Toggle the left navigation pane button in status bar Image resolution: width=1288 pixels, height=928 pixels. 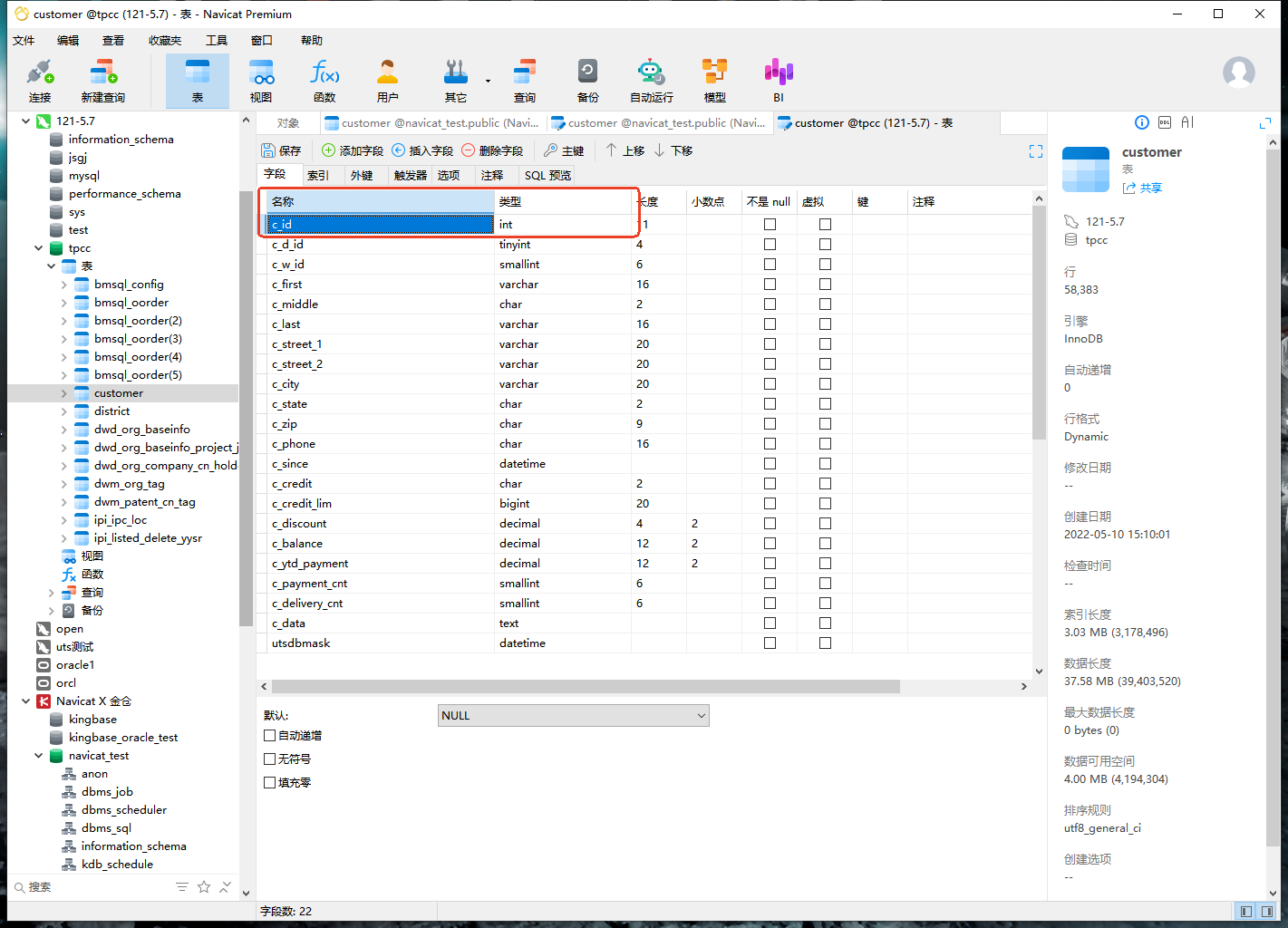click(x=1245, y=911)
